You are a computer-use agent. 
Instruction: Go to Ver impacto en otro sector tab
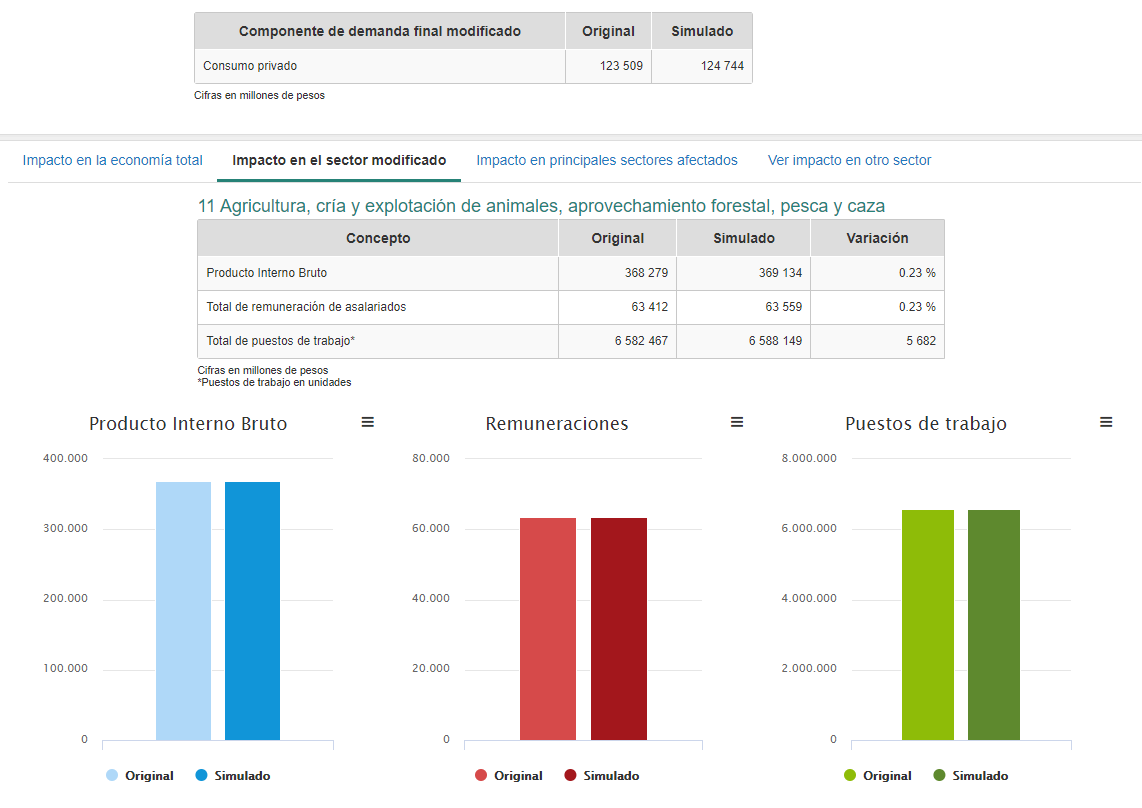[849, 160]
